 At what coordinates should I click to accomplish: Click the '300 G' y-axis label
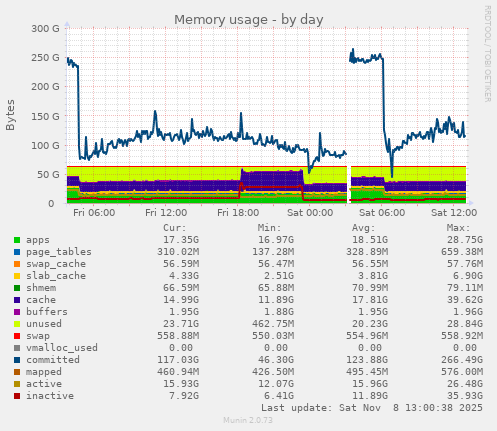point(45,29)
